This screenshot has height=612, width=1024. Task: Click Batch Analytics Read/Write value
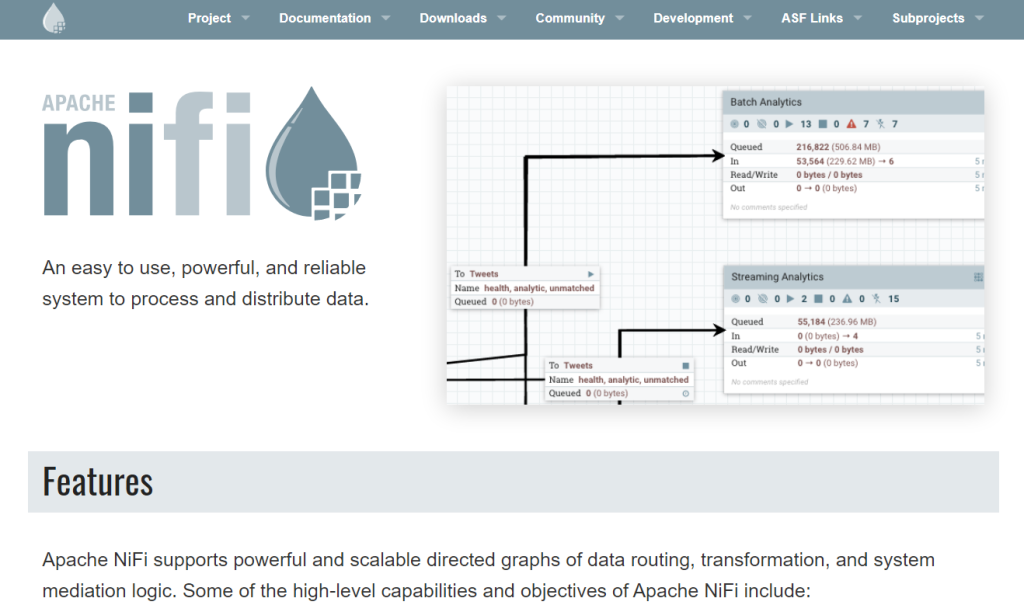click(829, 174)
